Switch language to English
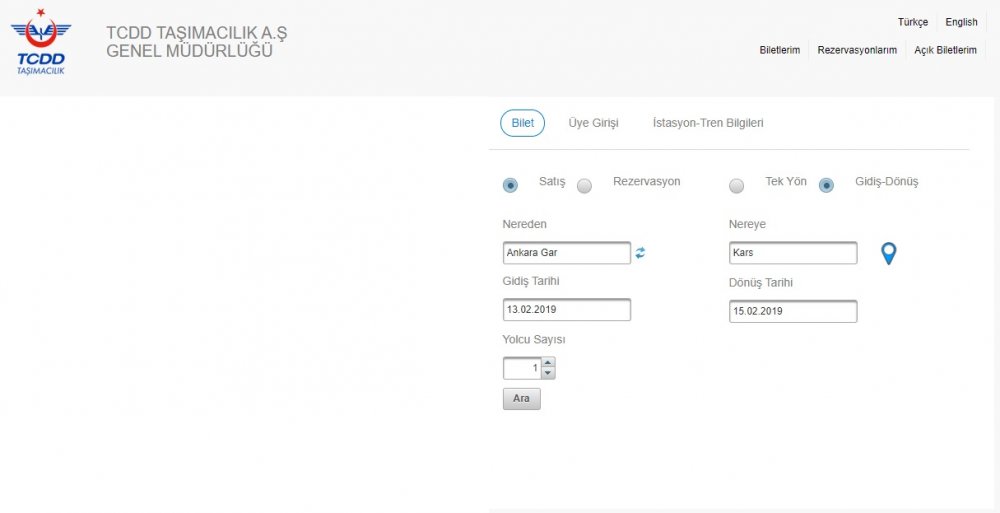Image resolution: width=1000 pixels, height=513 pixels. [x=961, y=22]
